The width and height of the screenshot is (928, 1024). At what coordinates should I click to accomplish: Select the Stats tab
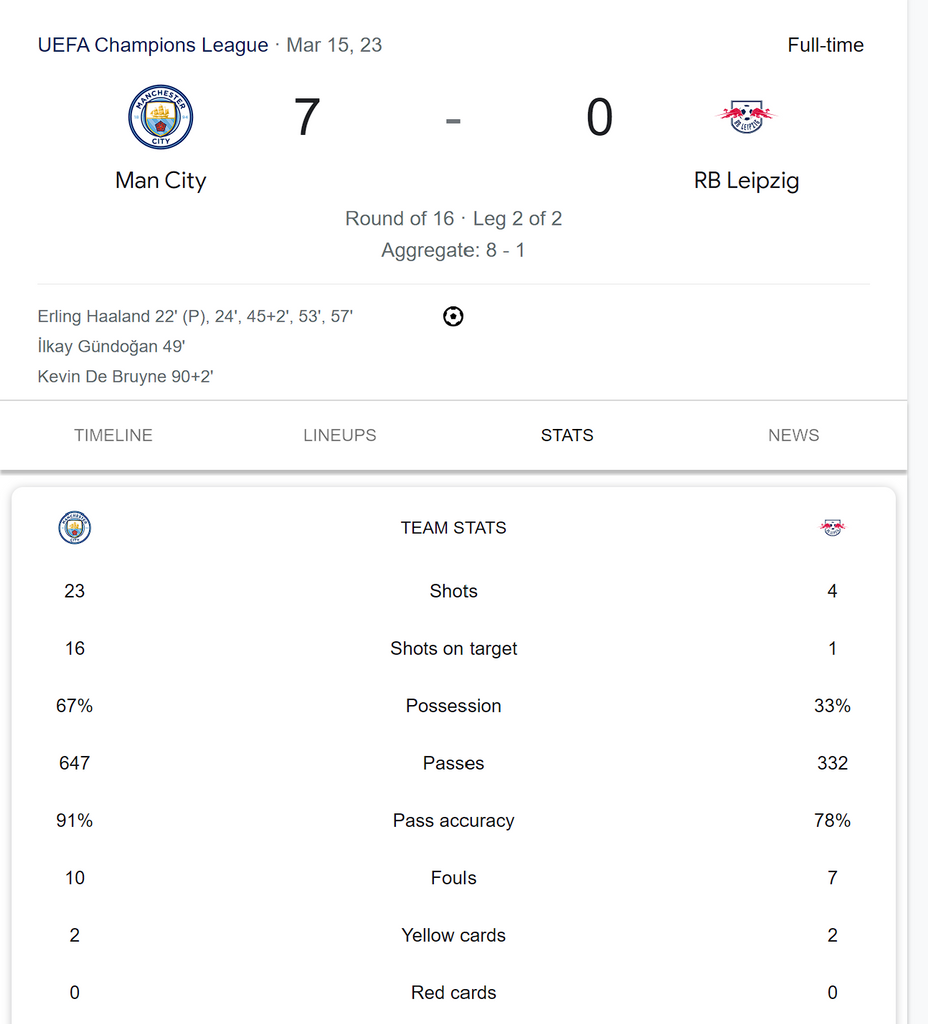pyautogui.click(x=567, y=435)
